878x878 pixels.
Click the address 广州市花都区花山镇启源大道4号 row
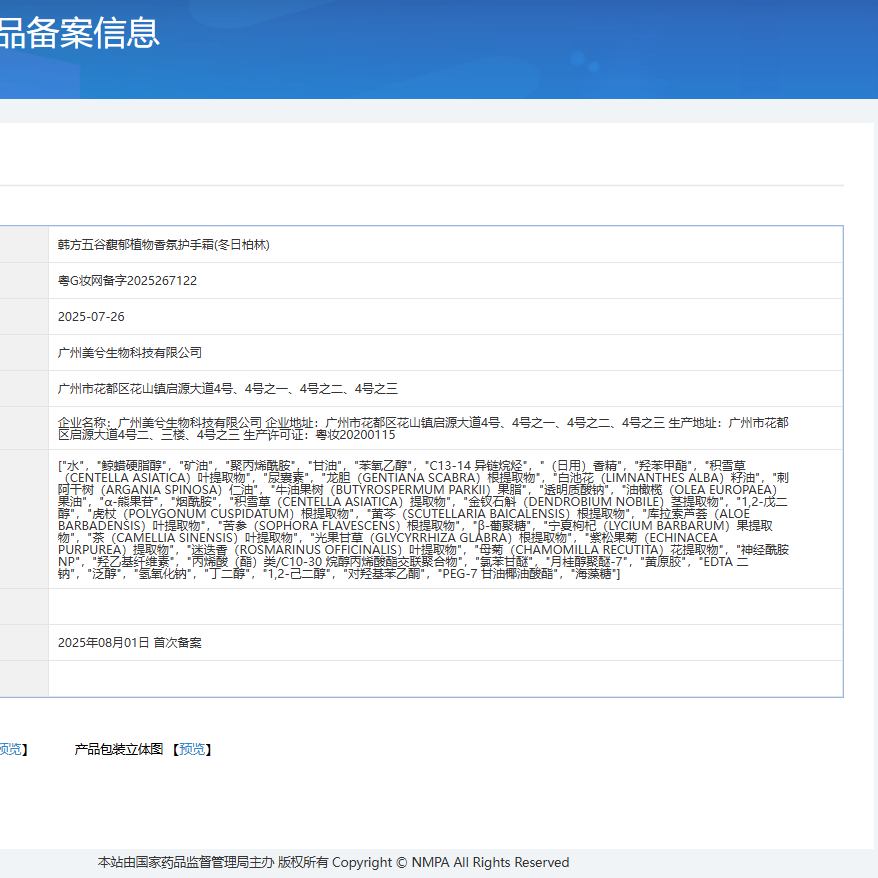228,389
